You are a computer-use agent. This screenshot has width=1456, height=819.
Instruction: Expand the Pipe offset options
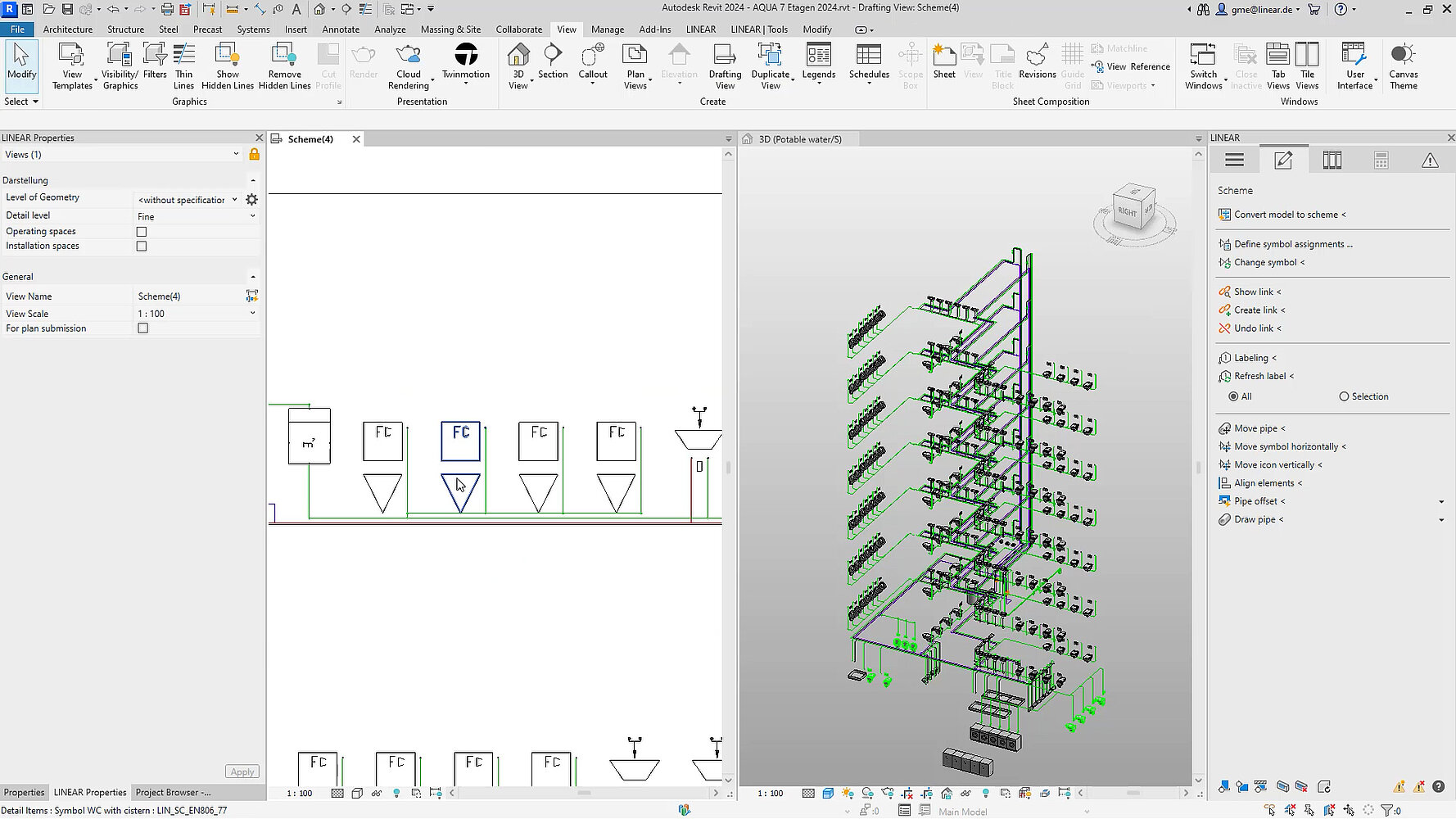[x=1441, y=500]
